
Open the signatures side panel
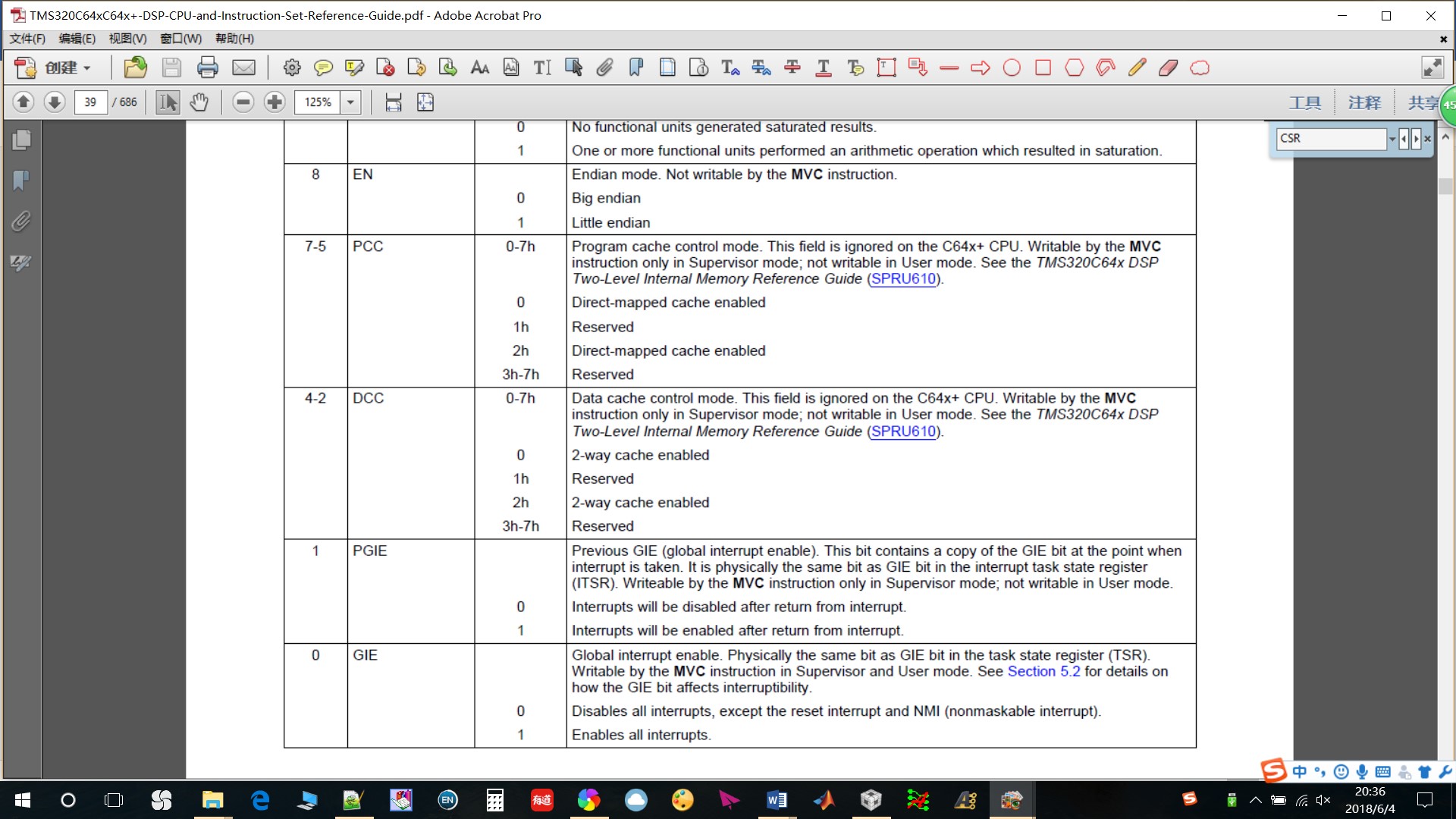21,262
